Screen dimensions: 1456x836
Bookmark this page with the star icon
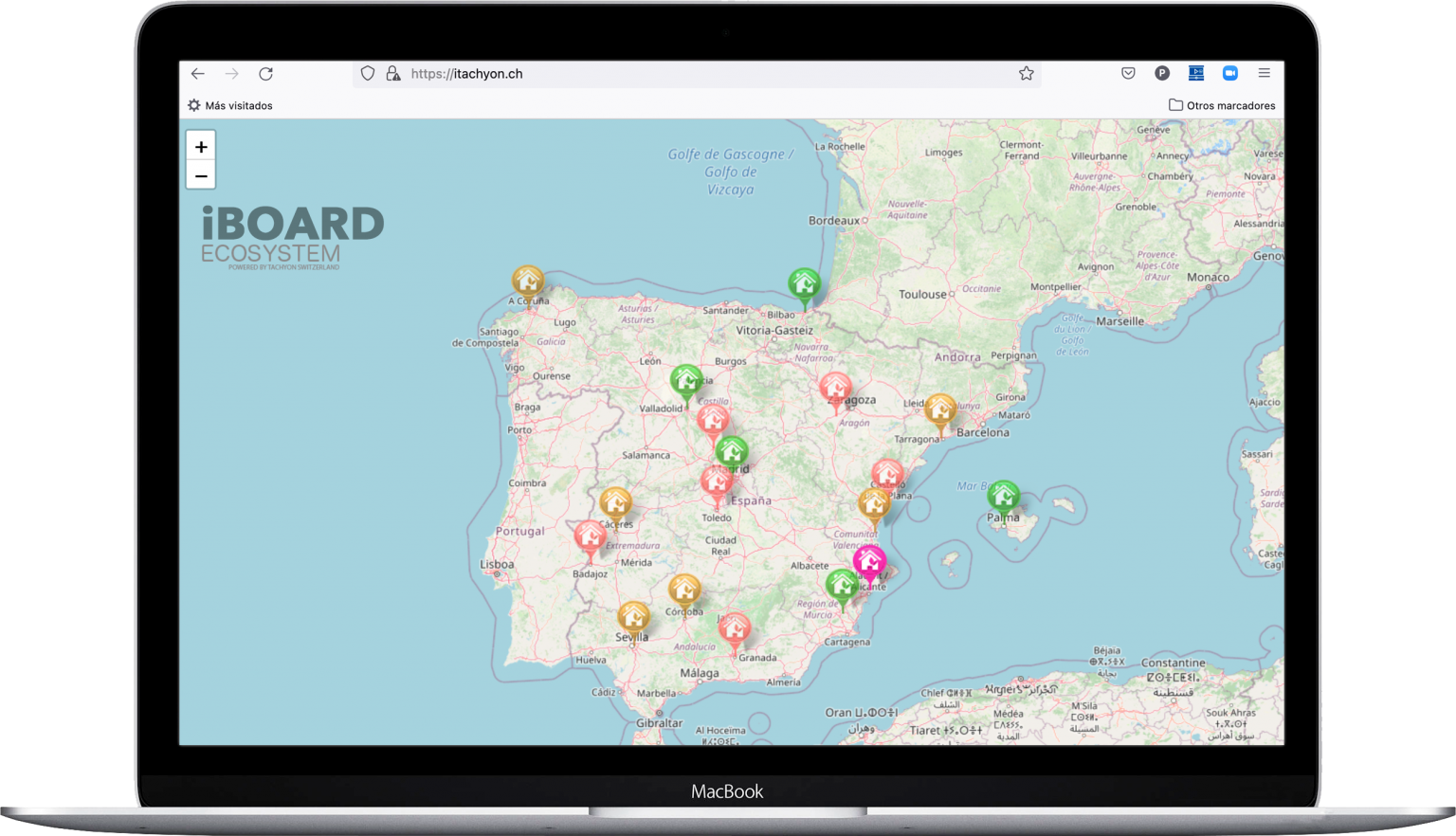(x=1026, y=74)
